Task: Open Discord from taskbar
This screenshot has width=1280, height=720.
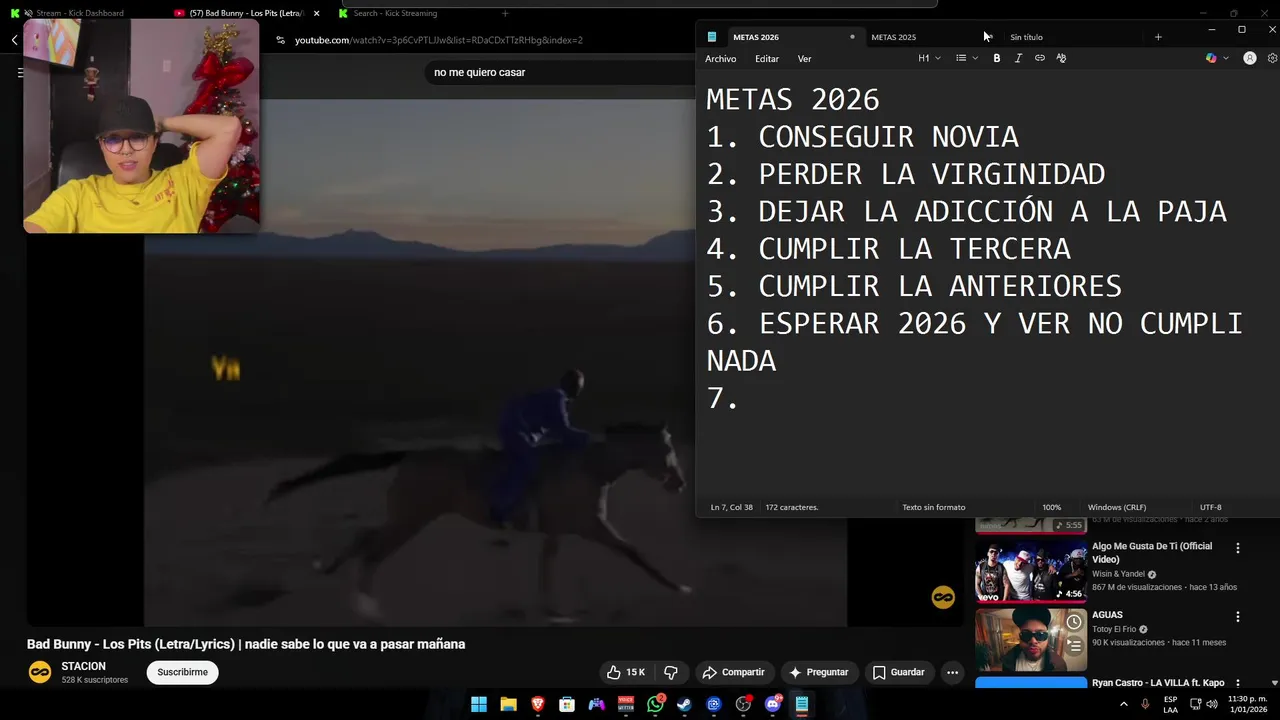Action: pos(772,704)
